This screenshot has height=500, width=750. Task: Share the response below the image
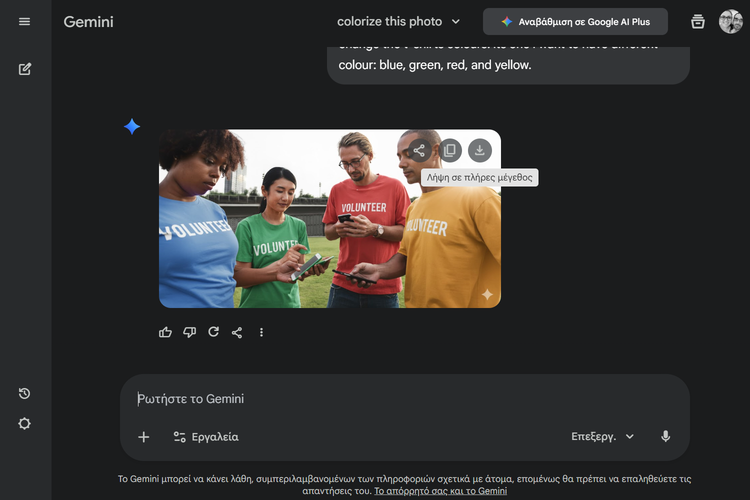pos(237,332)
